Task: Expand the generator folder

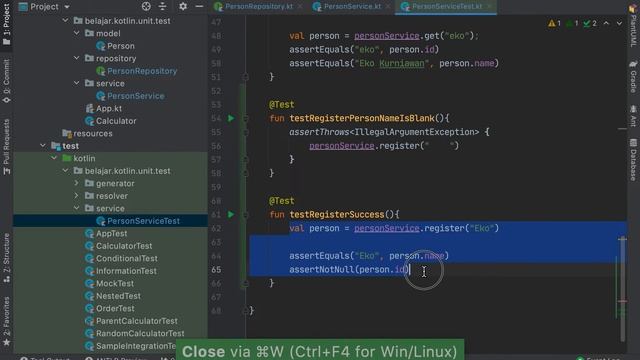Action: pyautogui.click(x=77, y=183)
